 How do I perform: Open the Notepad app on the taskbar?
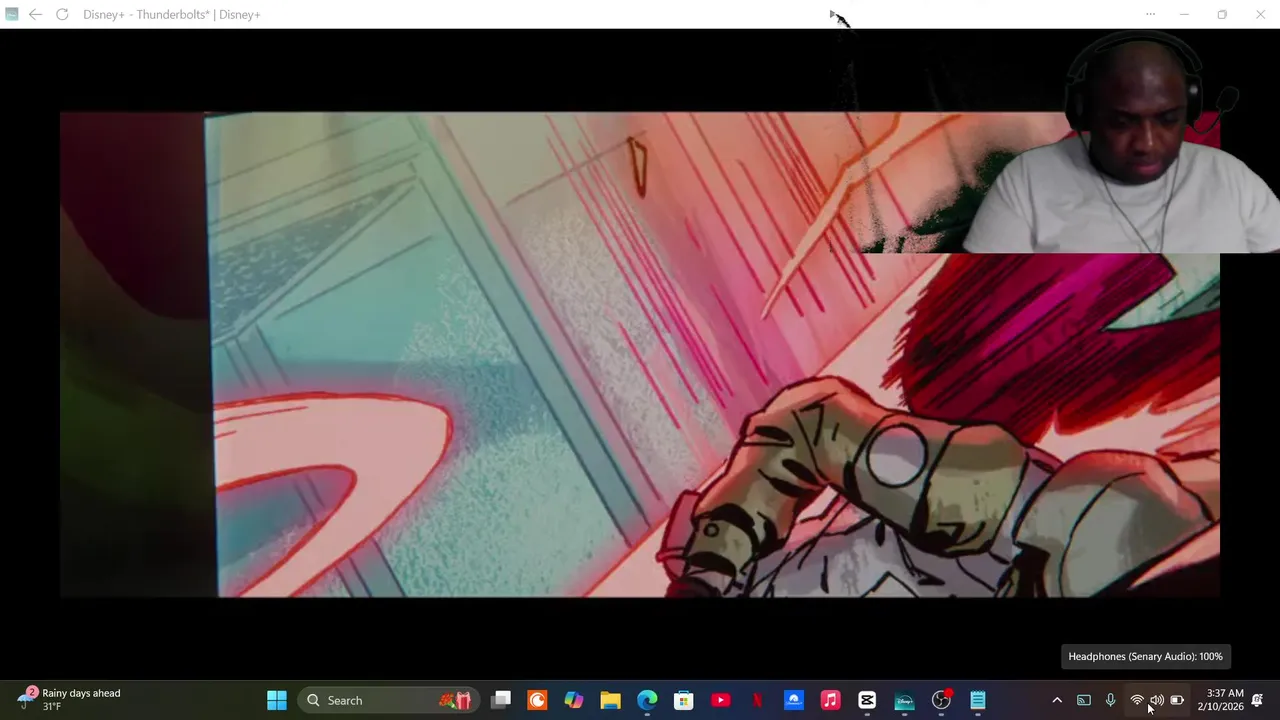[x=978, y=700]
